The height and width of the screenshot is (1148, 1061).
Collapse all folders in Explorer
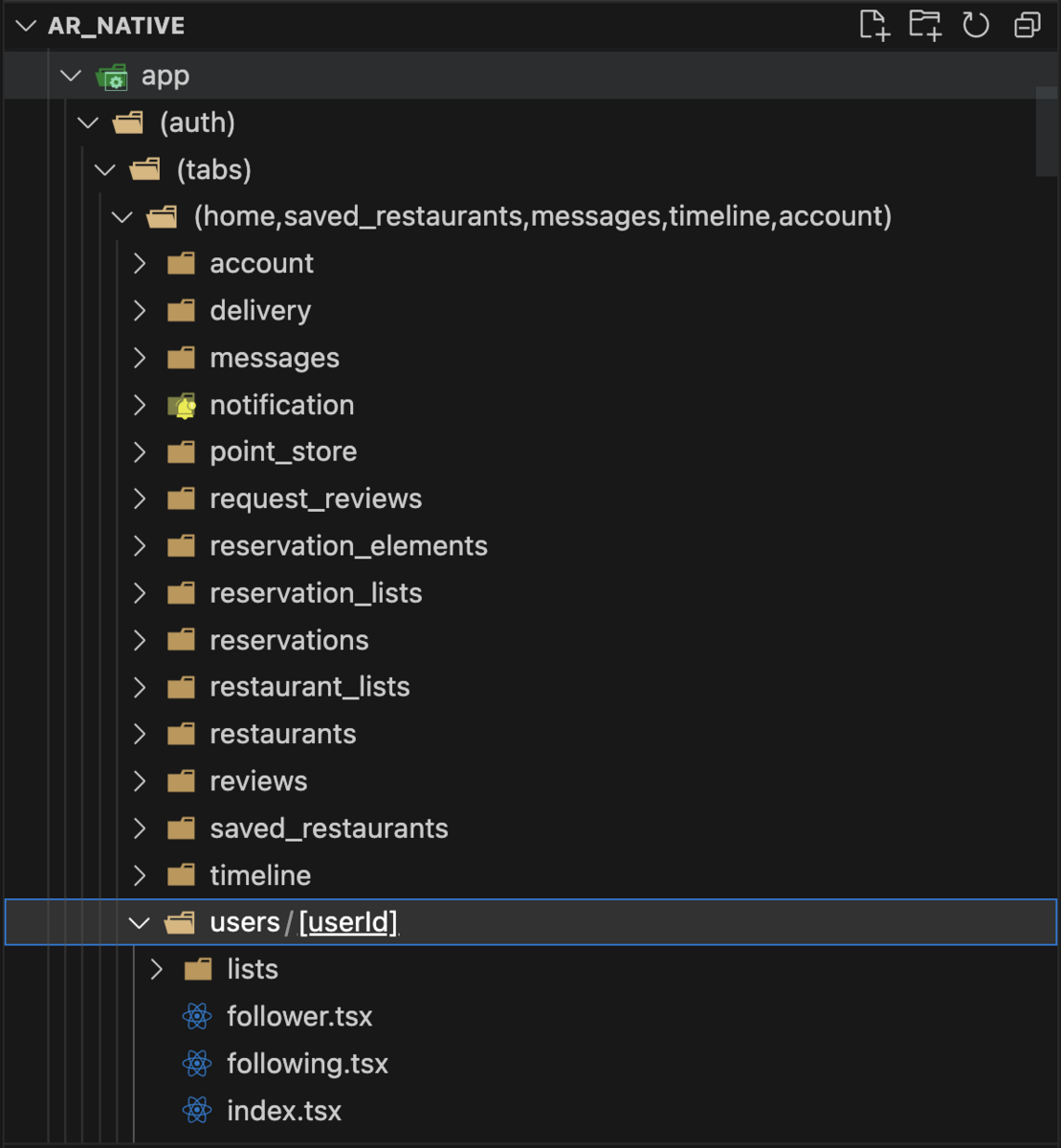coord(1028,26)
